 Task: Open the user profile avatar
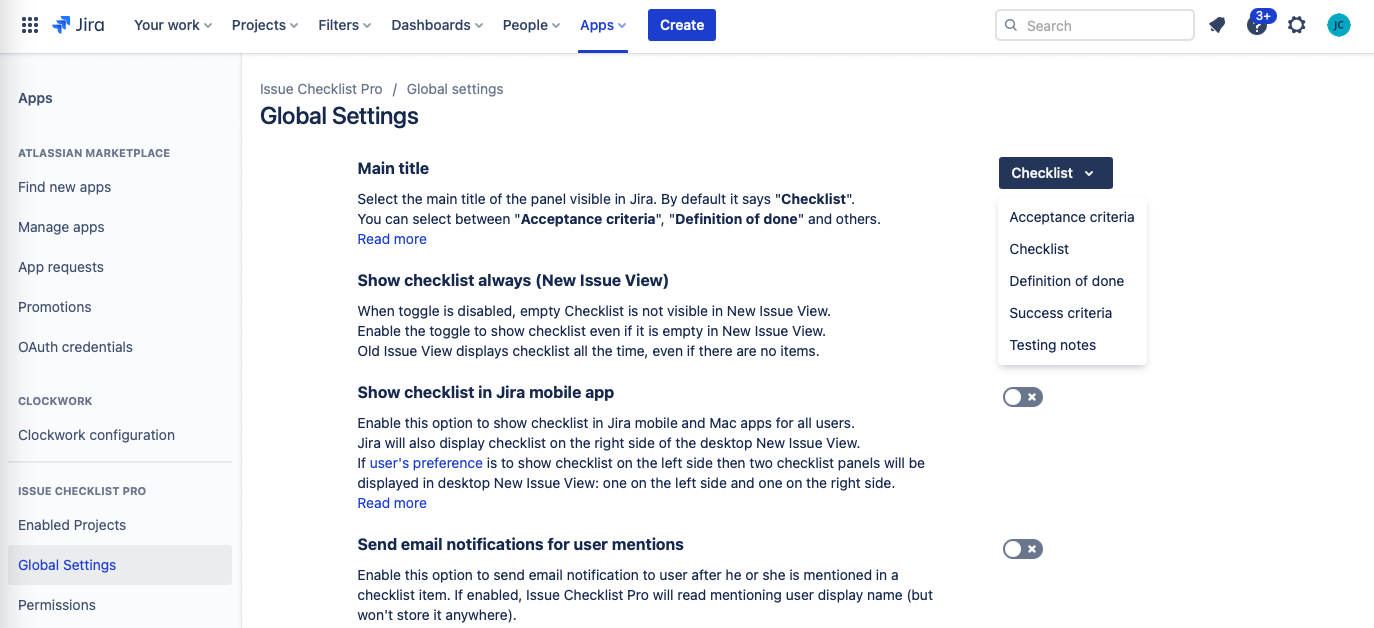coord(1339,25)
